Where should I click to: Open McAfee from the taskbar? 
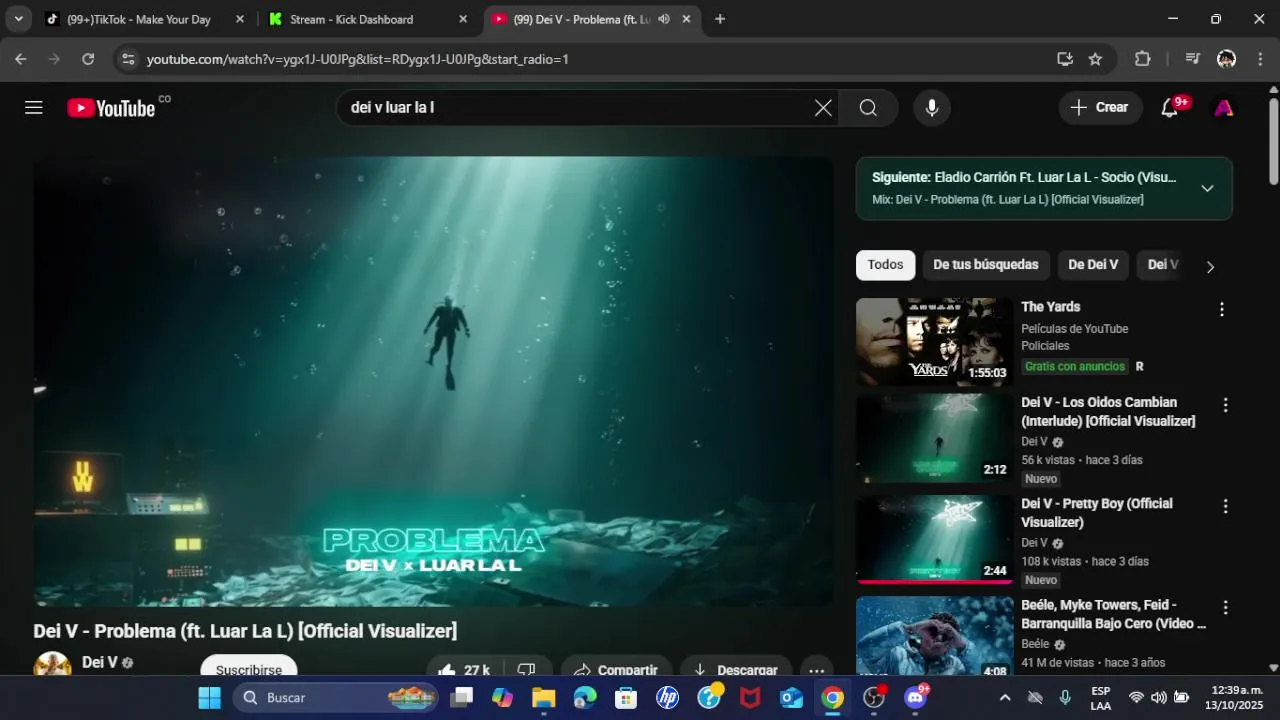coord(750,697)
